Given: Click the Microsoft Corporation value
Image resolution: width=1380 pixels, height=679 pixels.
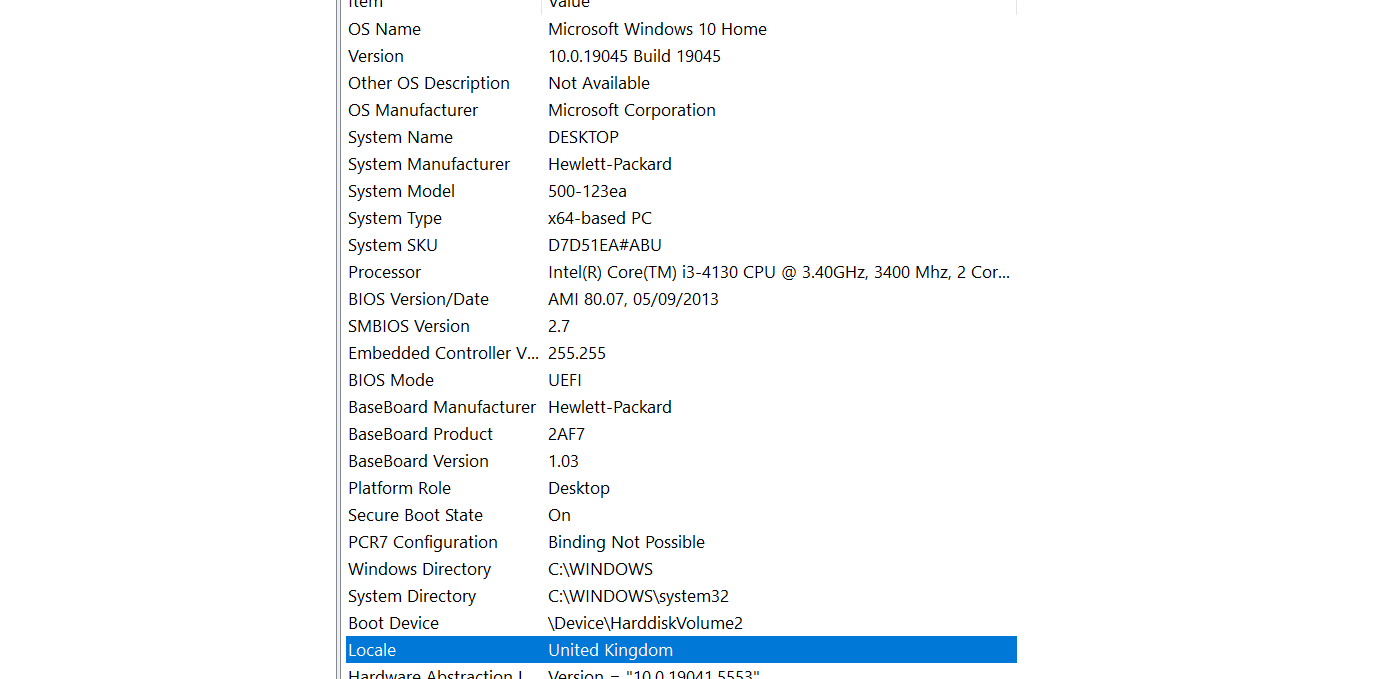Looking at the screenshot, I should (x=632, y=110).
